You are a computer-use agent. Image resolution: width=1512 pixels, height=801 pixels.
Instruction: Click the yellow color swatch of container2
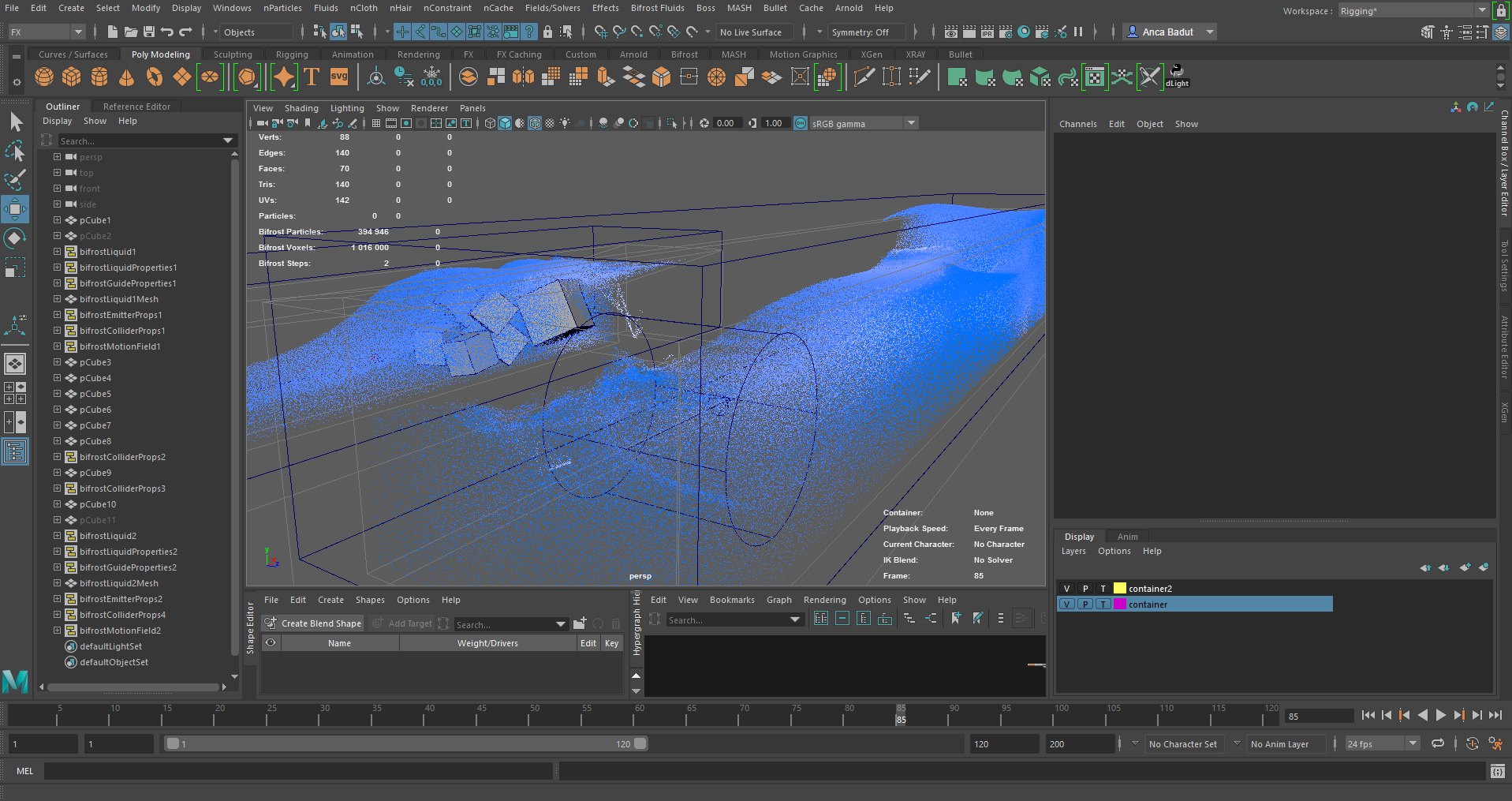(x=1119, y=589)
